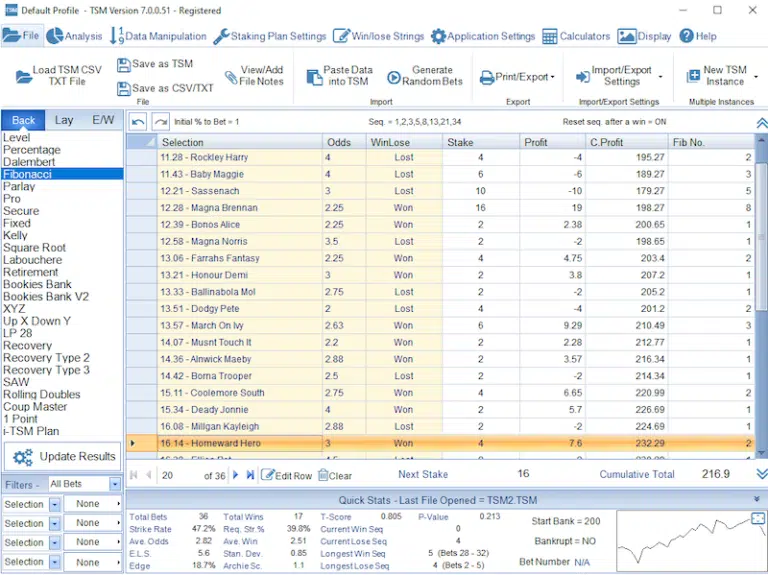This screenshot has width=768, height=575.
Task: Collapse the Quick Stats panel
Action: coord(757,499)
